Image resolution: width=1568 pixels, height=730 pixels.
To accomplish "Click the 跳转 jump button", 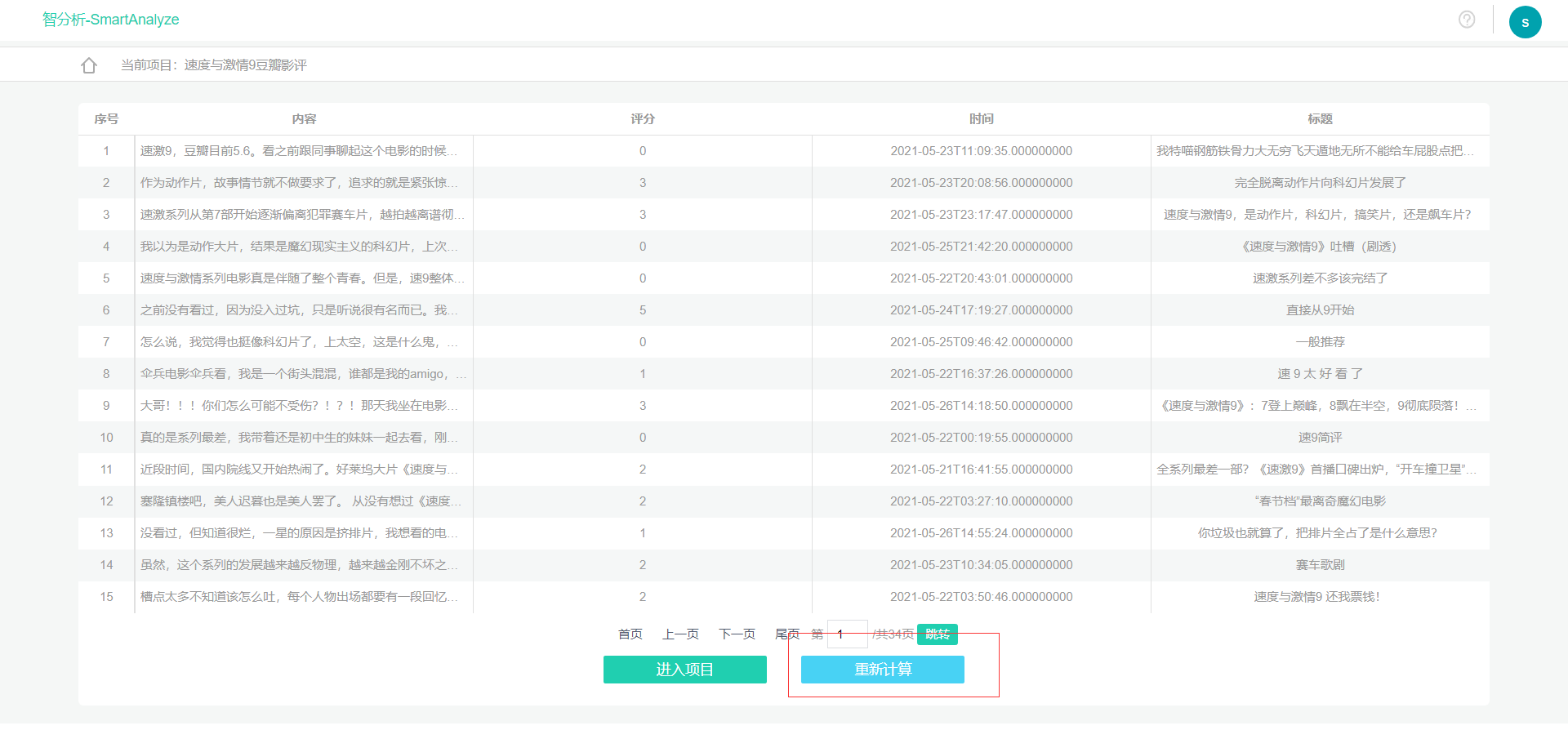I will (938, 634).
